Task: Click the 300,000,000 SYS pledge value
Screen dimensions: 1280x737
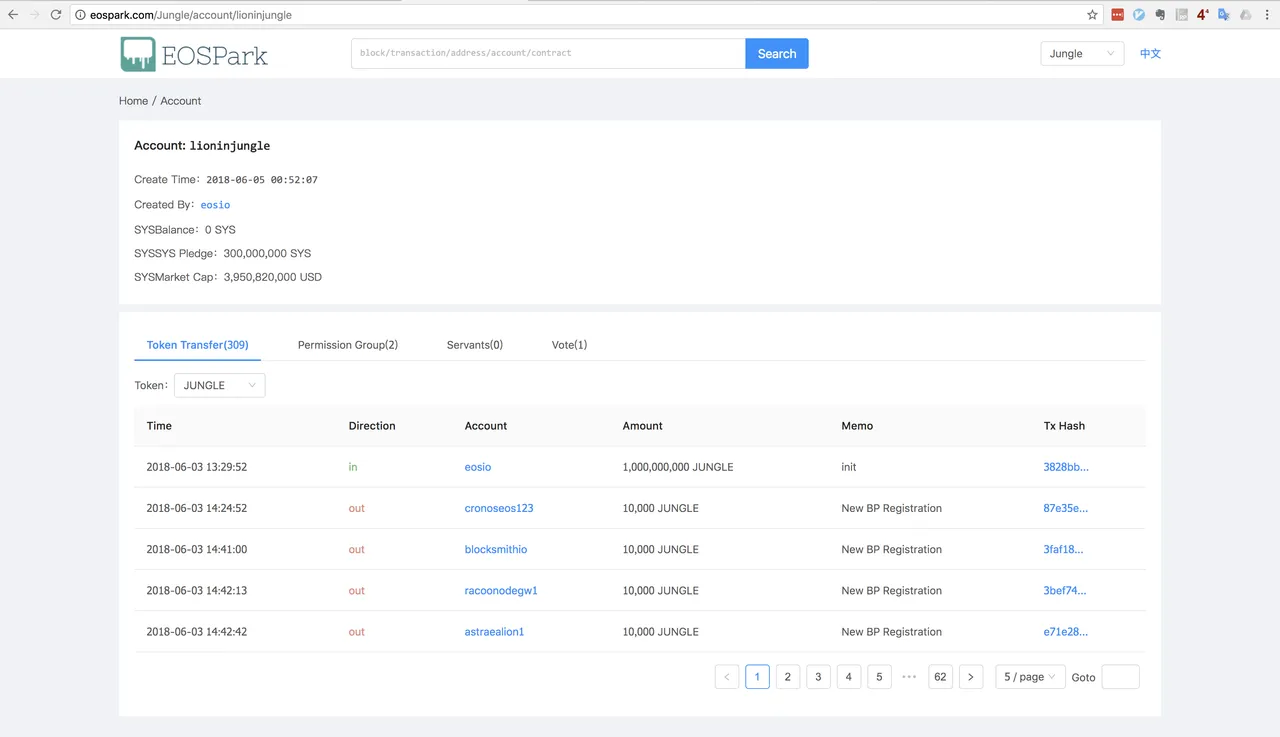Action: pyautogui.click(x=267, y=253)
